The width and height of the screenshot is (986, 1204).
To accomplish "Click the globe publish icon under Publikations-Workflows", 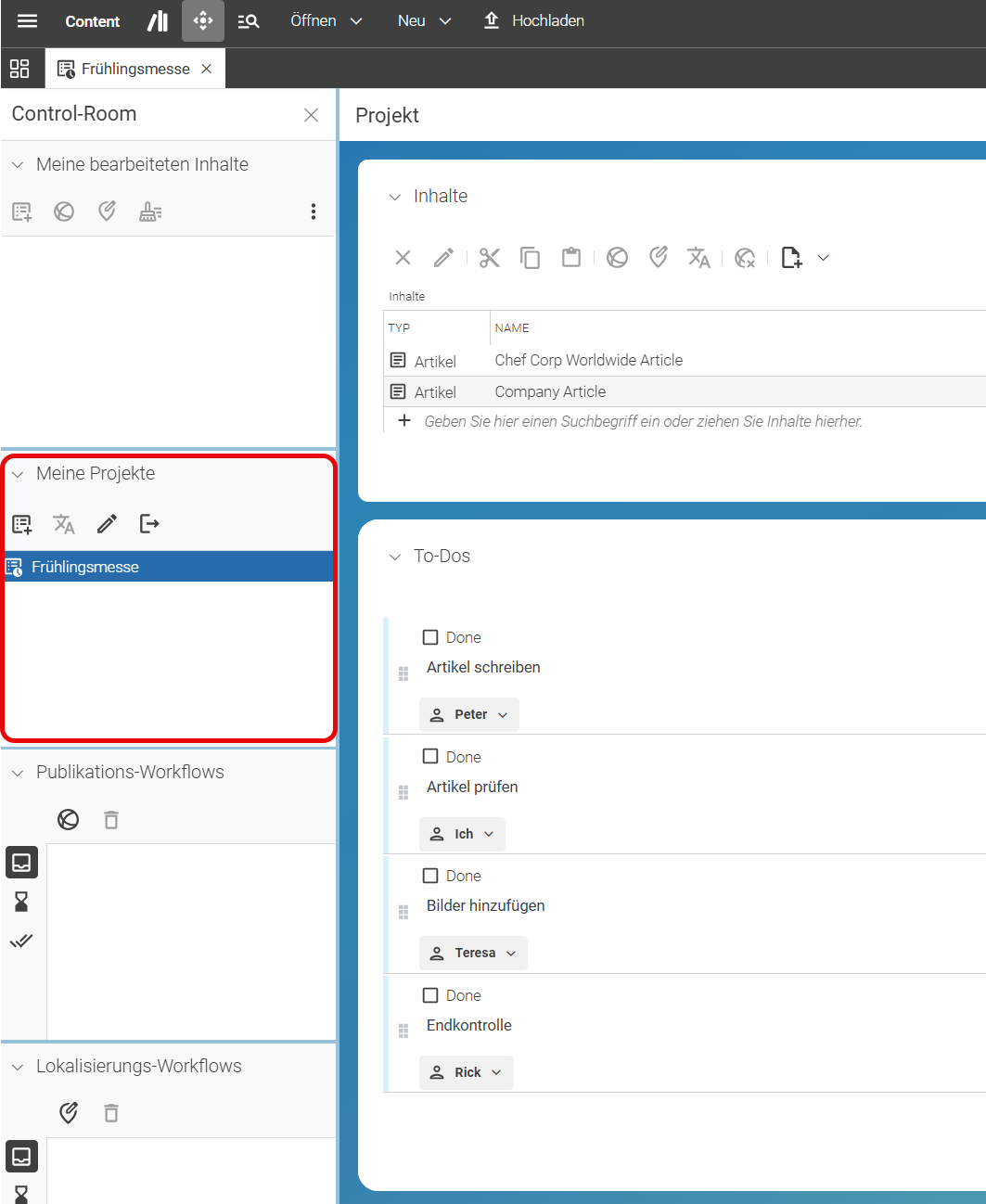I will coord(68,819).
